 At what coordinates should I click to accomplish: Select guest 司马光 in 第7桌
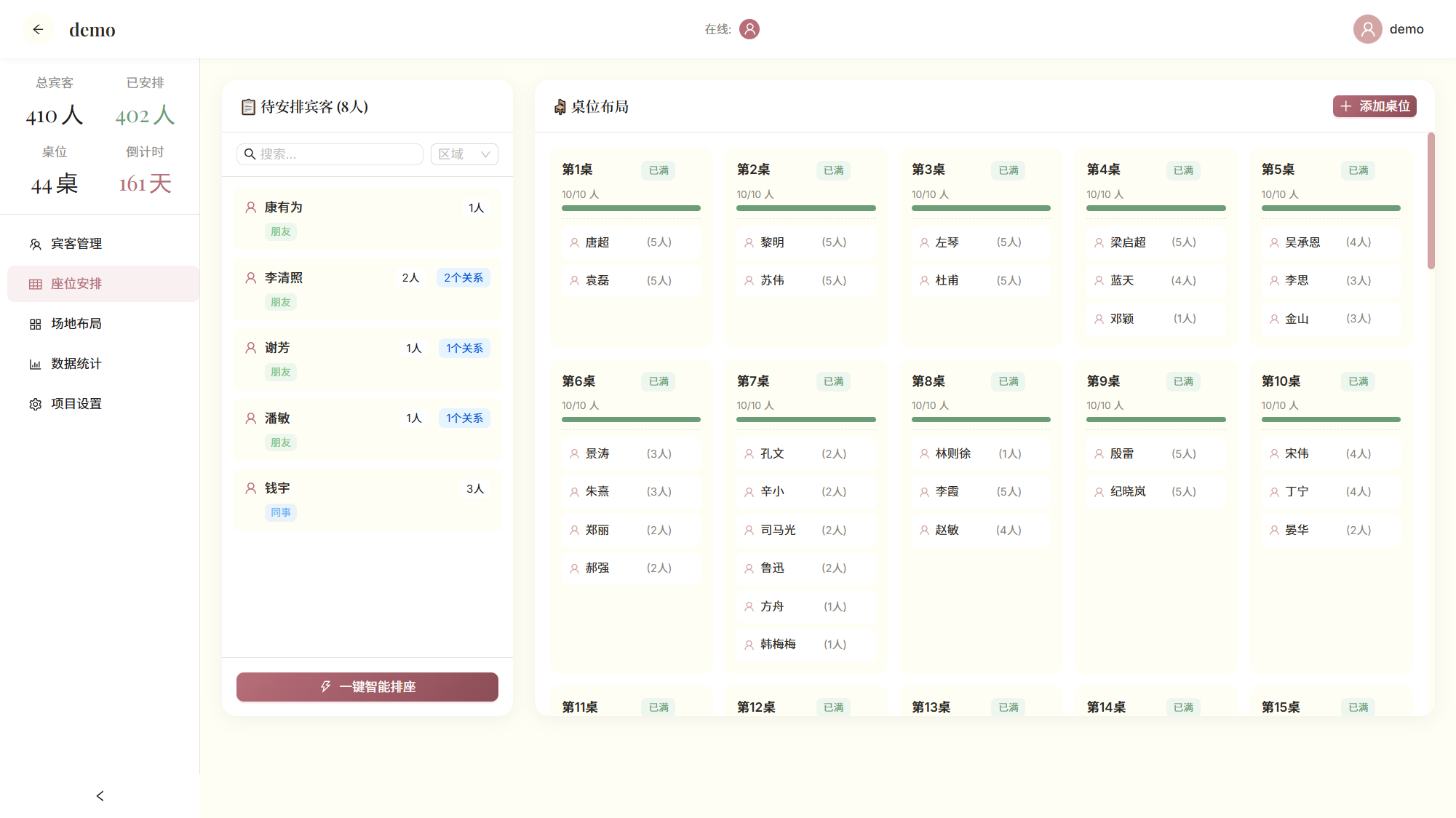tap(806, 531)
